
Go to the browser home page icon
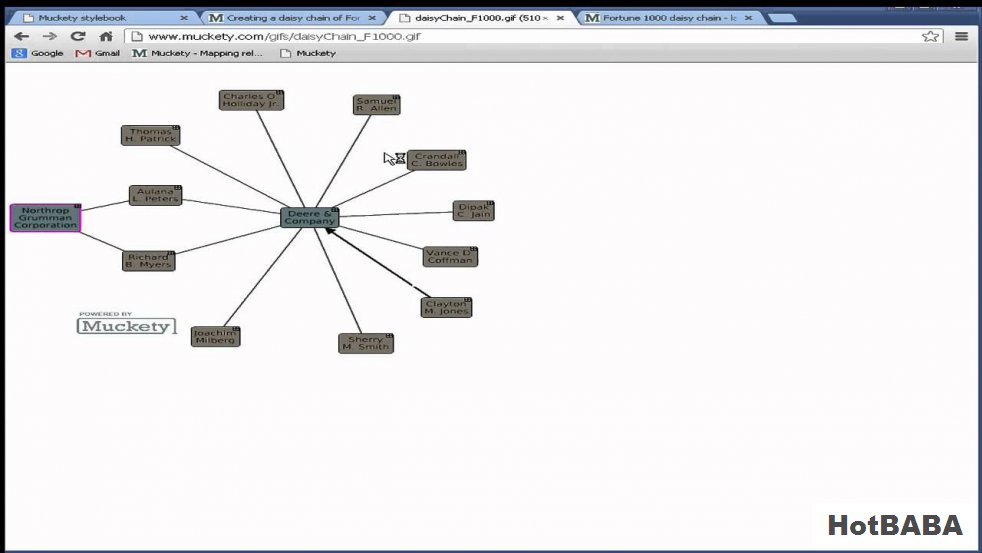[106, 36]
